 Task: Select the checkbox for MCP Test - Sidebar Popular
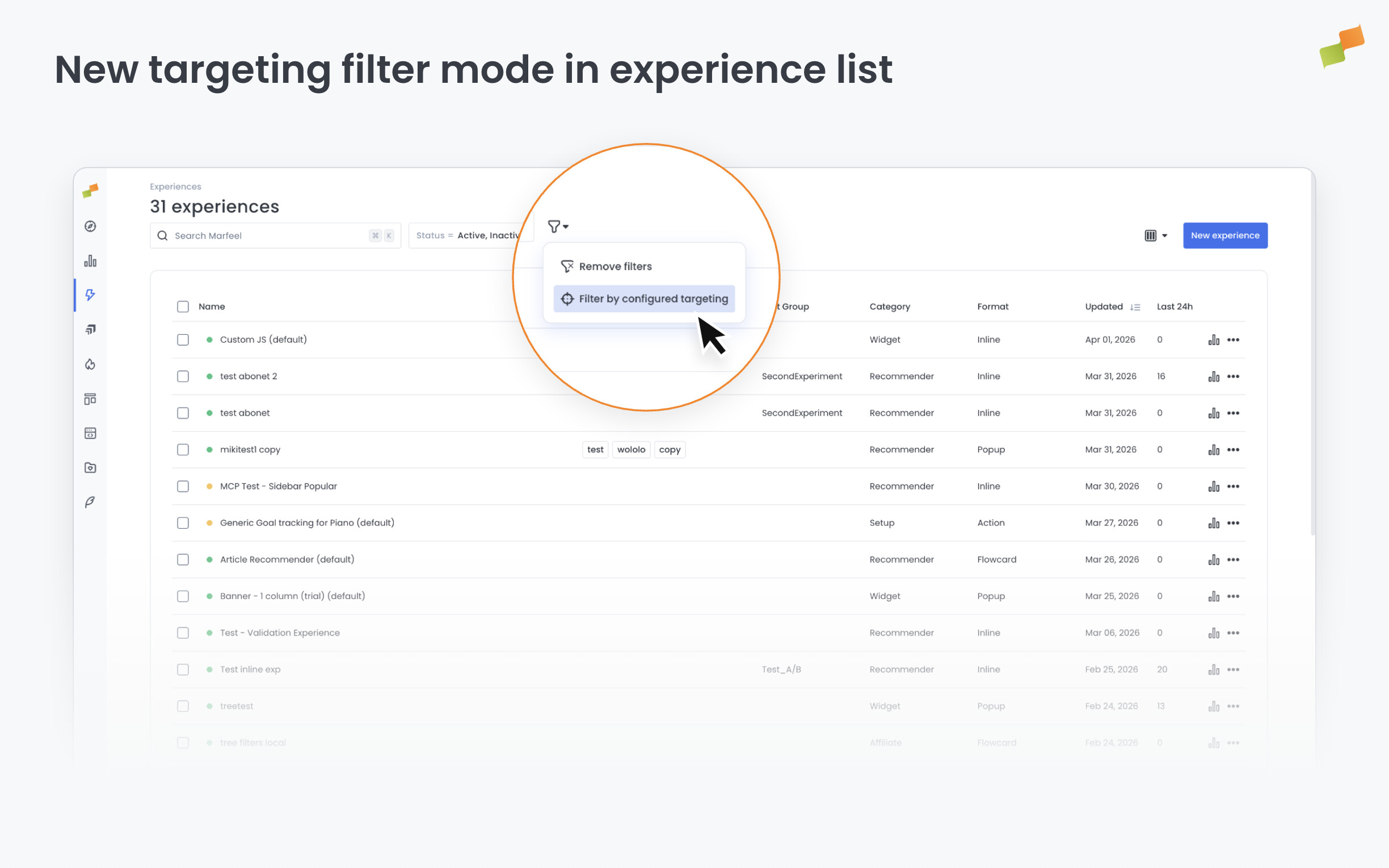(183, 486)
